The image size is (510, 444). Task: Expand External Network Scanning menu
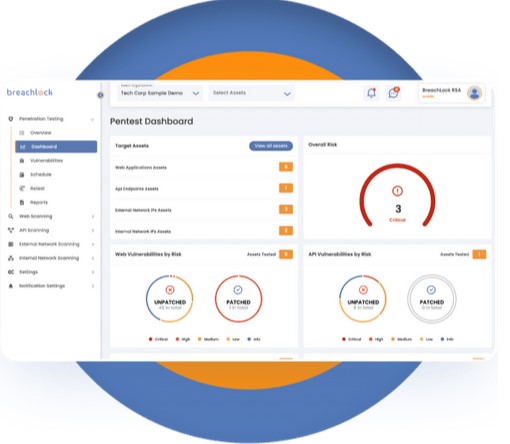[x=93, y=244]
